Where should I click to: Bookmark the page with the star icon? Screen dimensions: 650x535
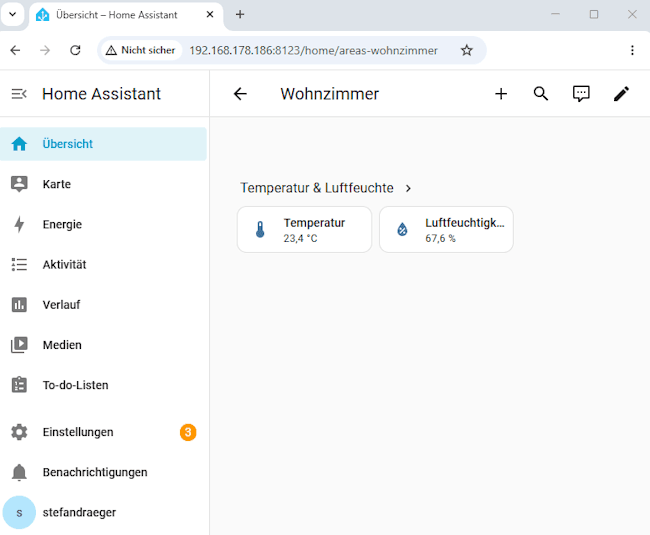[x=467, y=50]
